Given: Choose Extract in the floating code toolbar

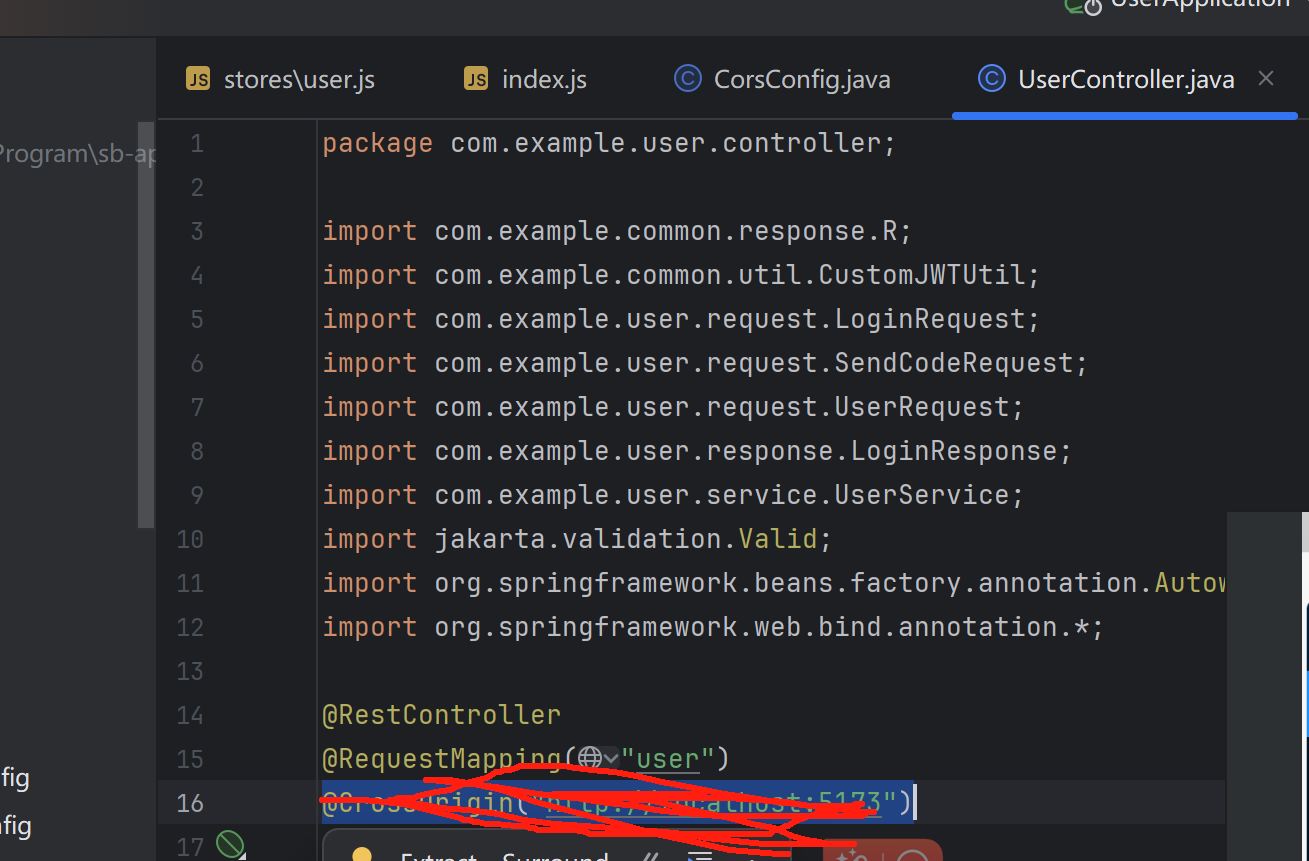Looking at the screenshot, I should [438, 857].
